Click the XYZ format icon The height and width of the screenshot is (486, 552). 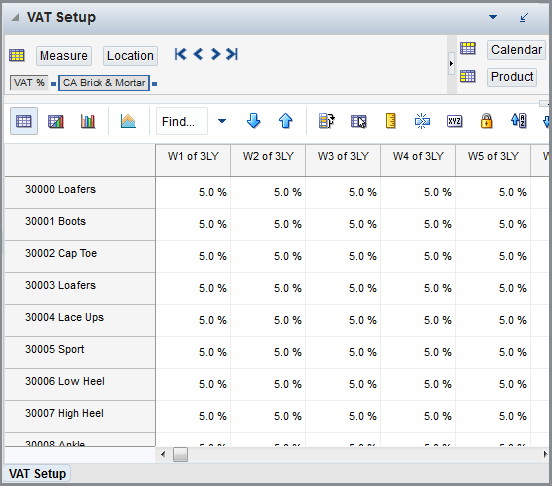point(454,121)
